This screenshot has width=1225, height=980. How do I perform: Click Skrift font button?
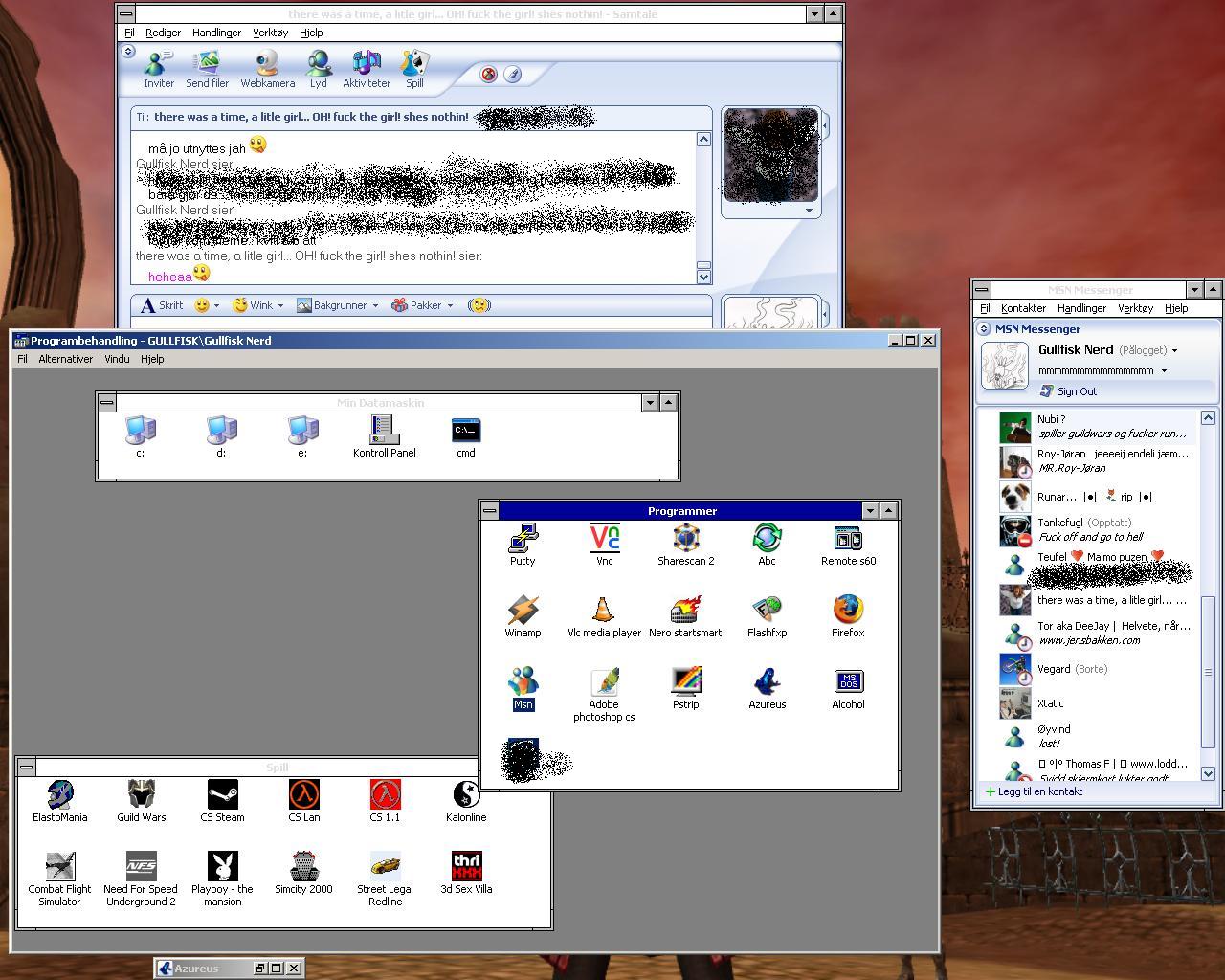coord(162,305)
